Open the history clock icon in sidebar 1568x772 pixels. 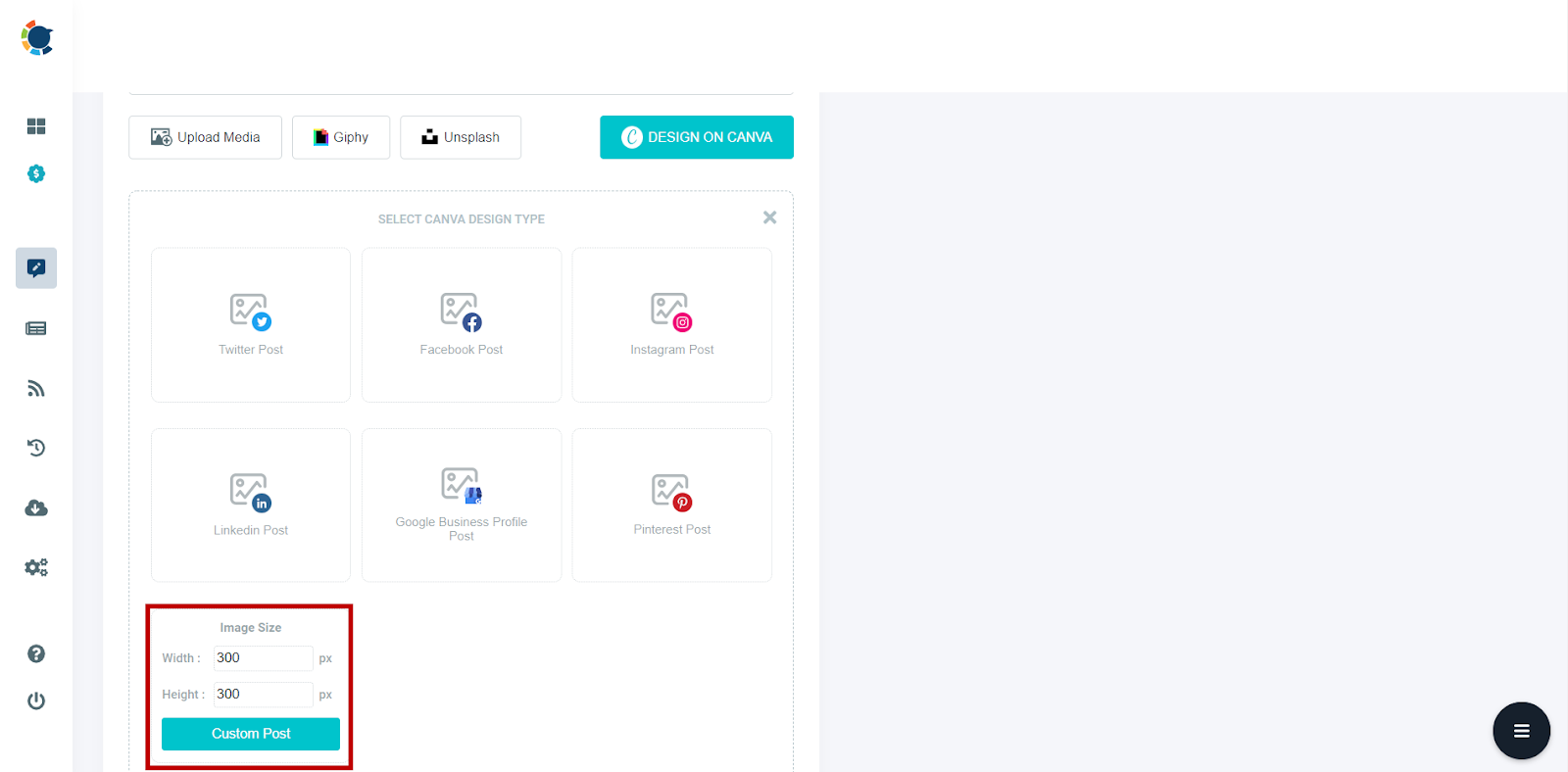[x=36, y=448]
